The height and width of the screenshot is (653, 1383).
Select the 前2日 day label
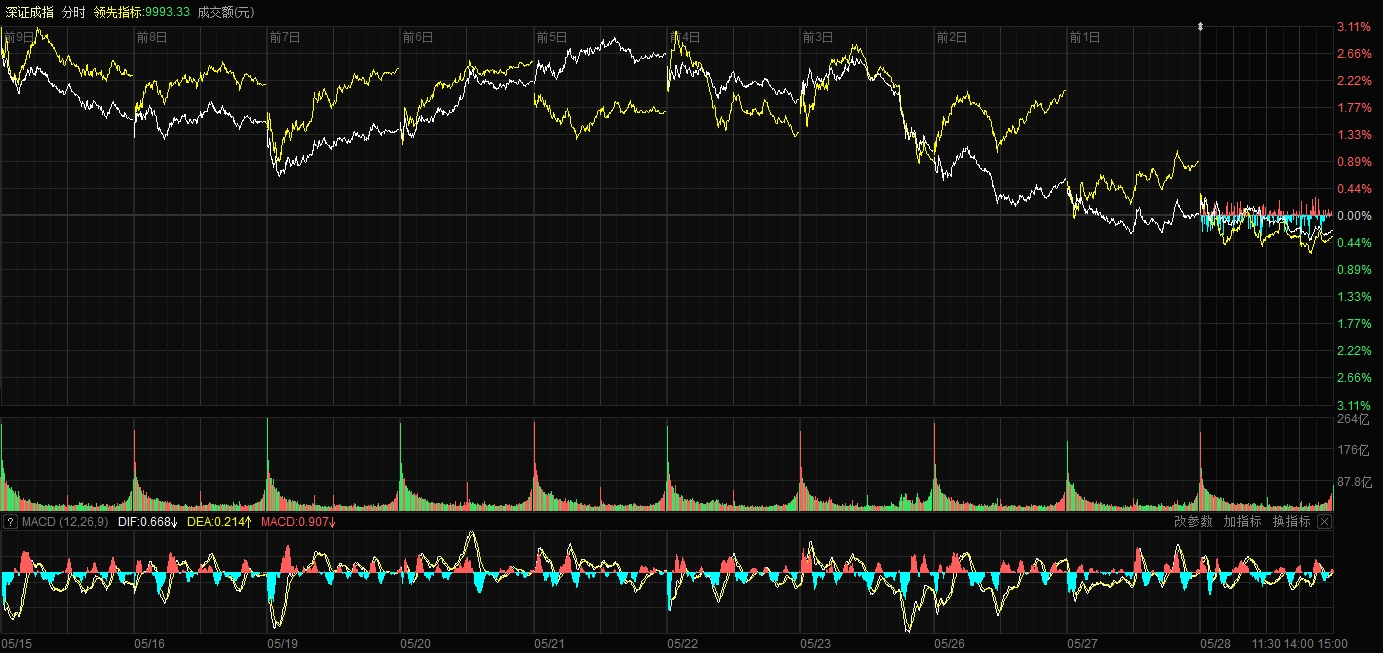(x=952, y=37)
